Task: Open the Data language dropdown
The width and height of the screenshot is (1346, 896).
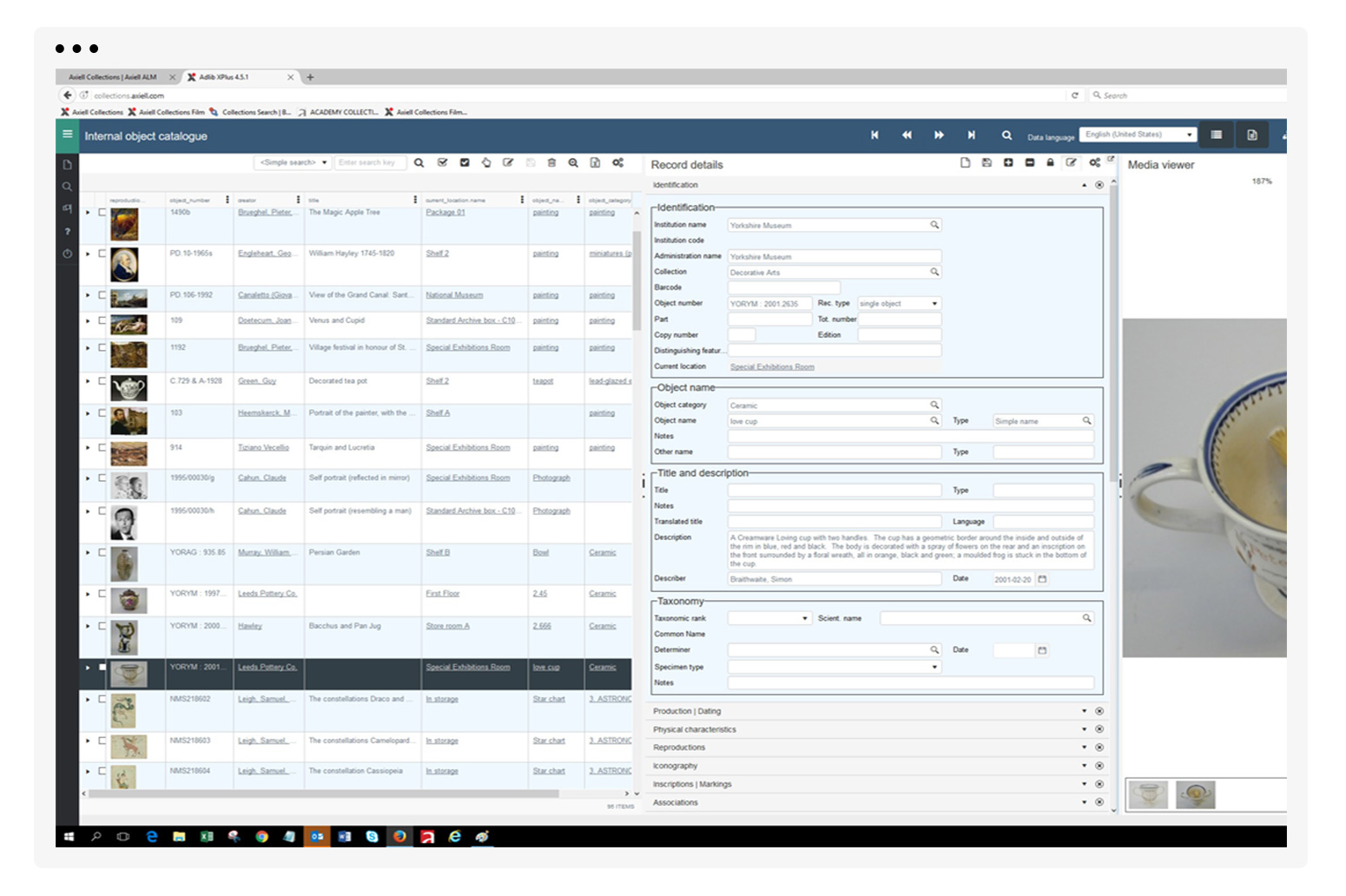Action: click(x=1138, y=135)
